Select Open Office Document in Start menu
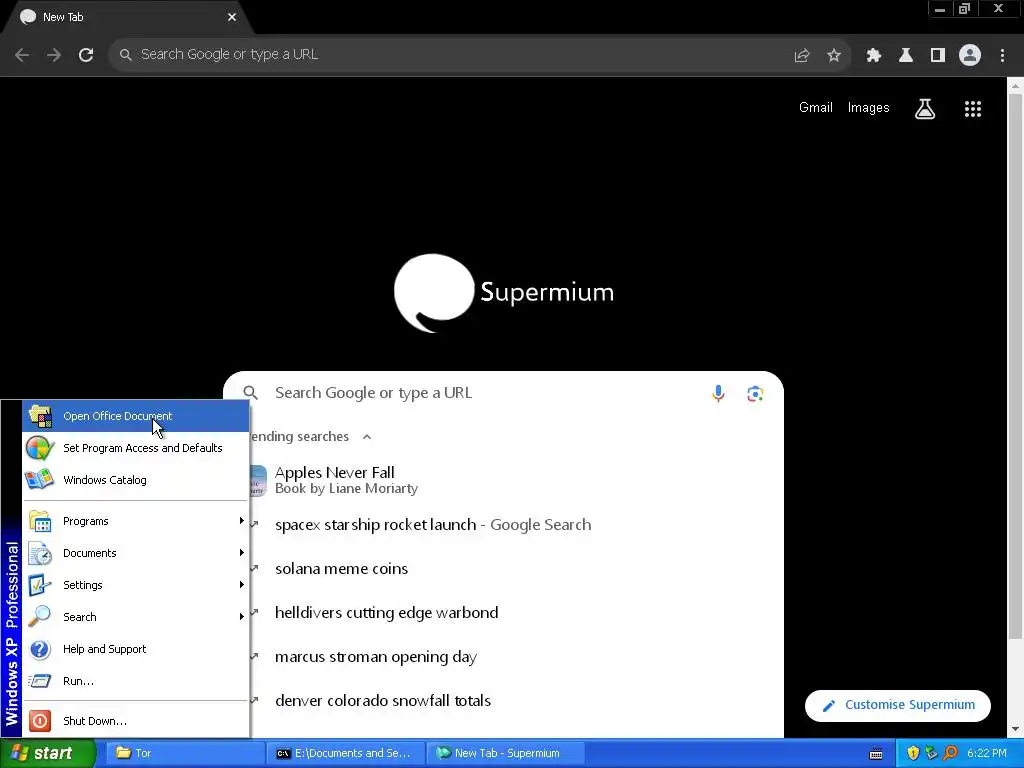The width and height of the screenshot is (1024, 768). click(x=136, y=416)
